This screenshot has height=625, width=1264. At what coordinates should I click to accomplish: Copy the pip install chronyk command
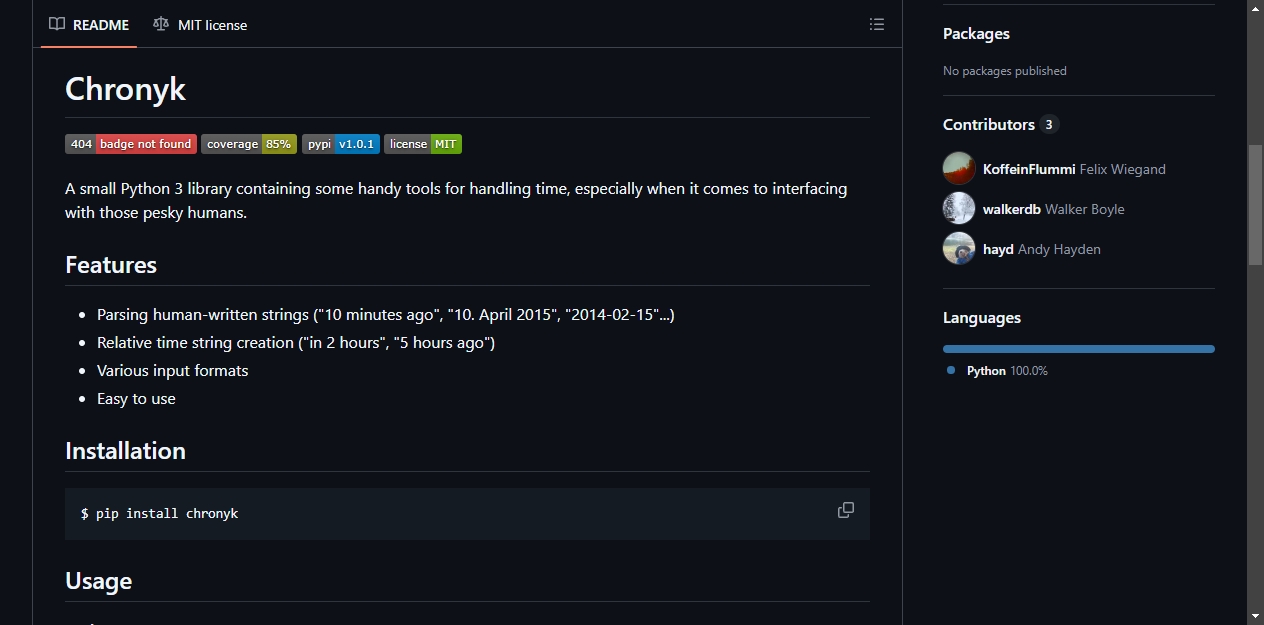pos(846,510)
